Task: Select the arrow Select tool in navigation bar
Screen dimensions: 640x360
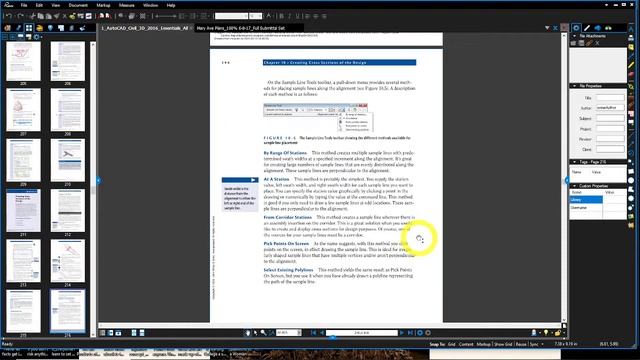Action: point(256,333)
